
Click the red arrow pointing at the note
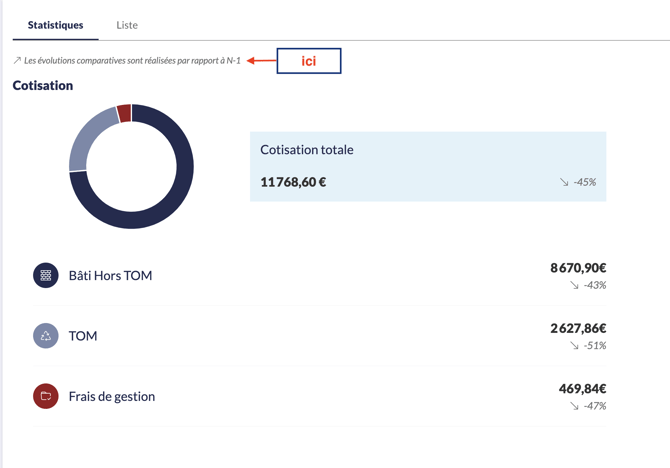click(261, 61)
